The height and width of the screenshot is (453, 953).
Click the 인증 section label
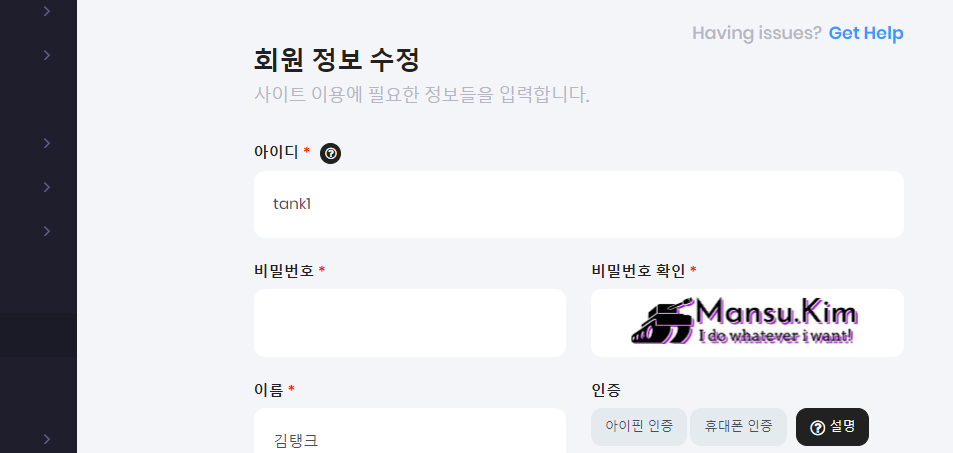tap(607, 389)
